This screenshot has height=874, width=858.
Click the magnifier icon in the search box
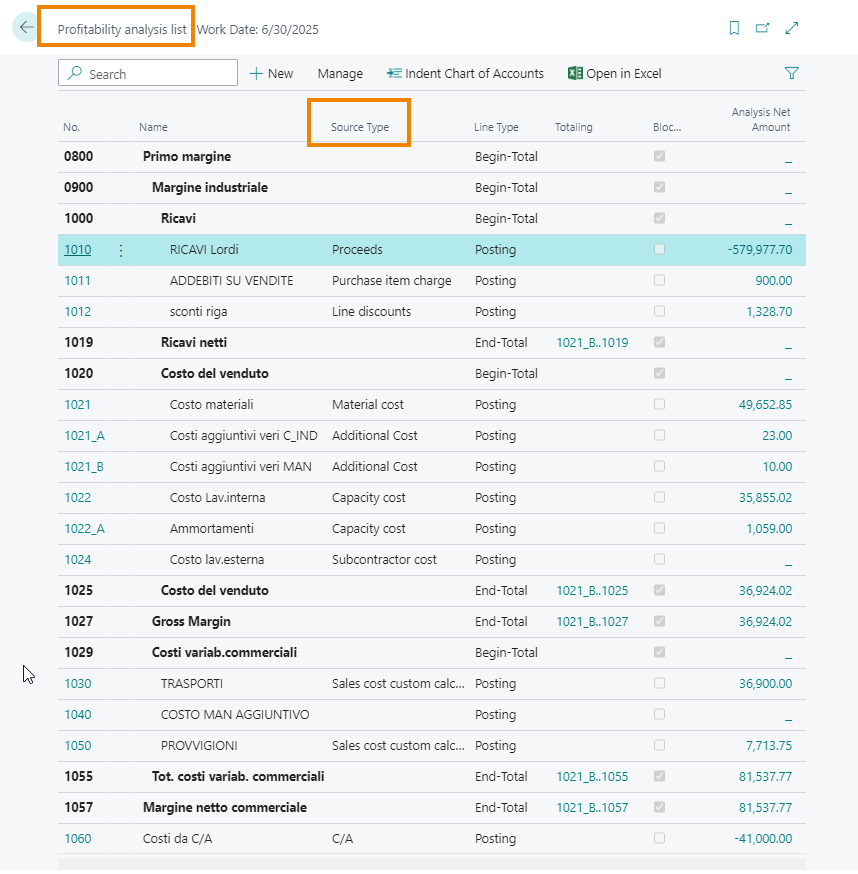pyautogui.click(x=75, y=73)
